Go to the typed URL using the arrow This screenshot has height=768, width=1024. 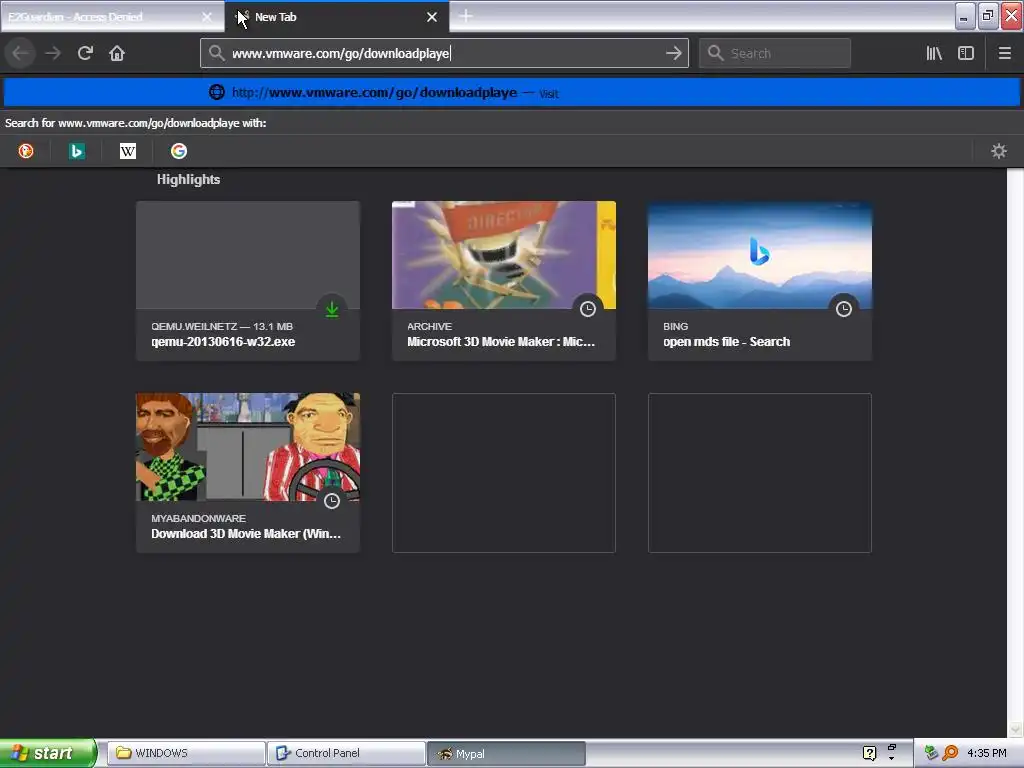(674, 53)
